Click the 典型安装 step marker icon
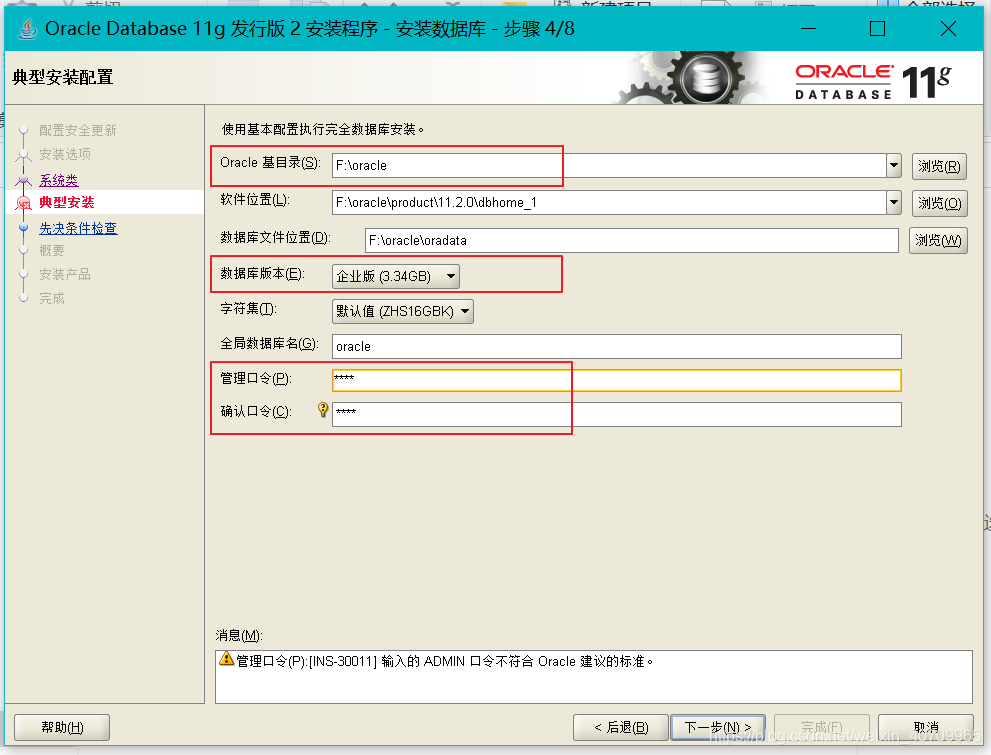This screenshot has height=755, width=991. [x=23, y=203]
